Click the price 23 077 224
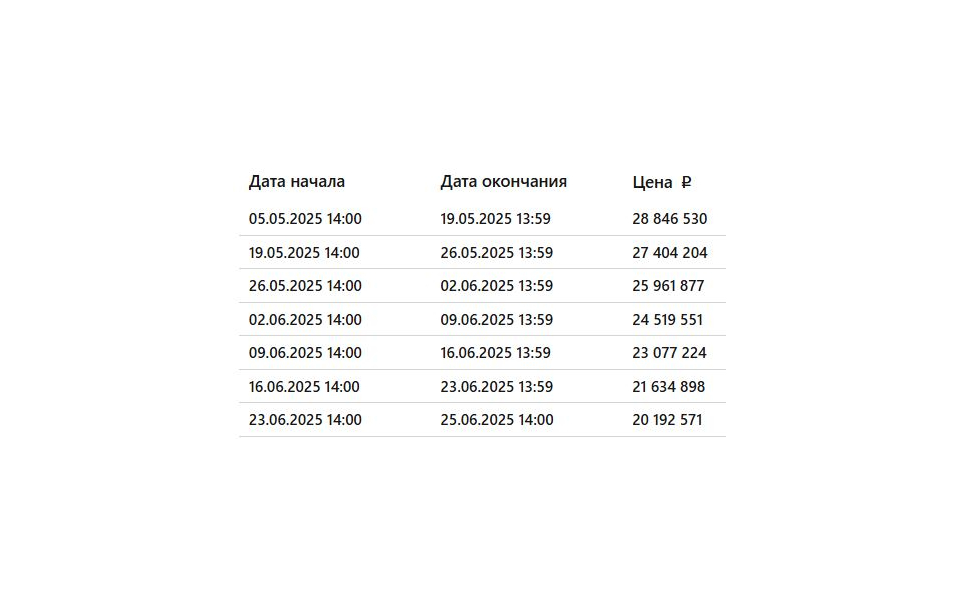The image size is (960, 600). click(669, 353)
